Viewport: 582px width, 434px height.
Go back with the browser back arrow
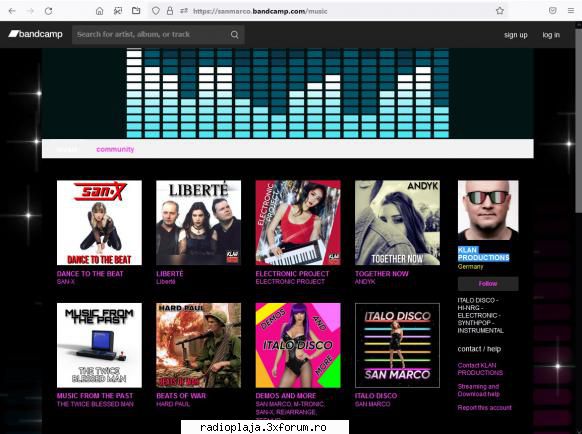[x=12, y=11]
